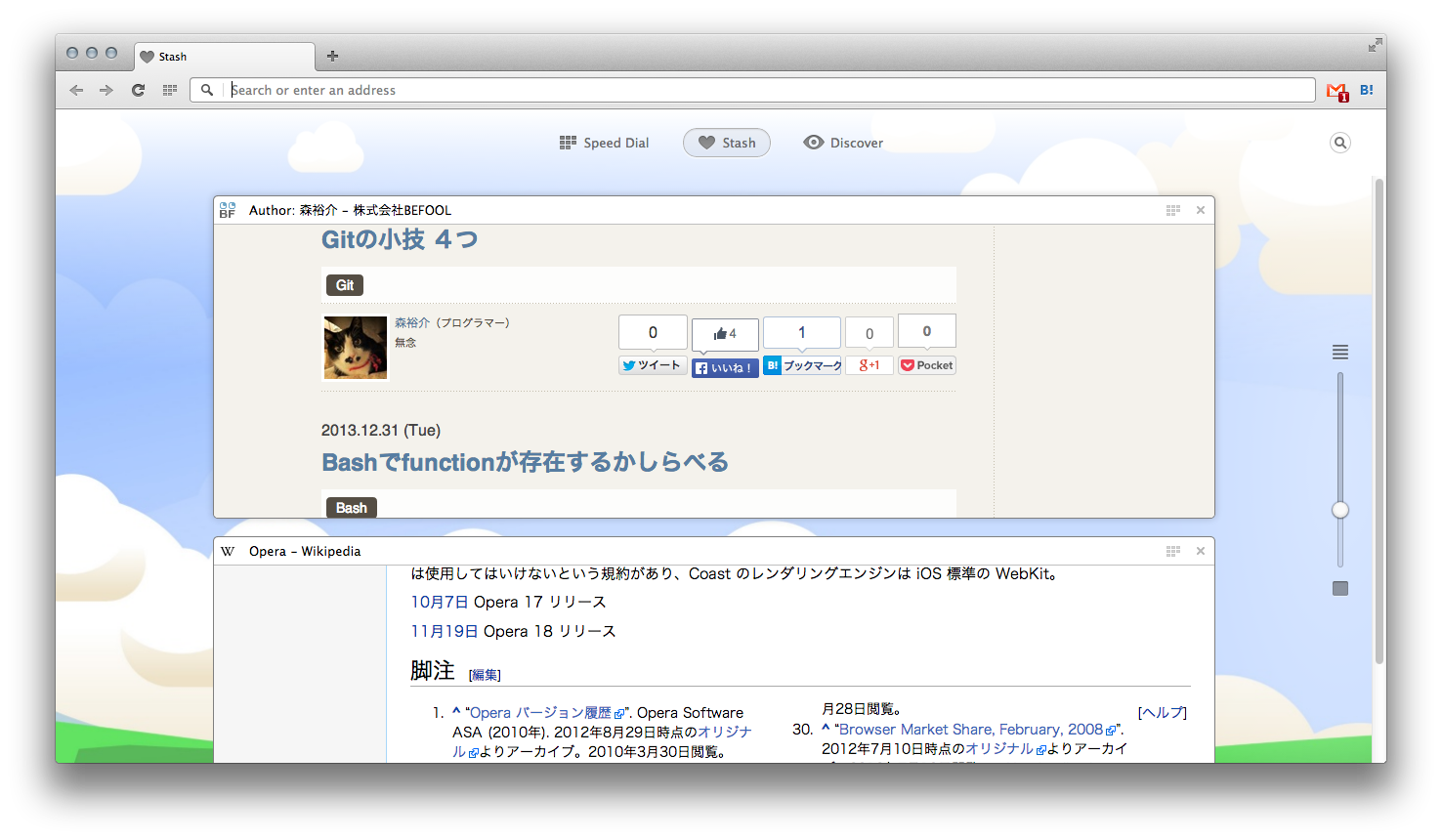Open the BEFOOL author page title
The image size is (1442, 840).
350,210
